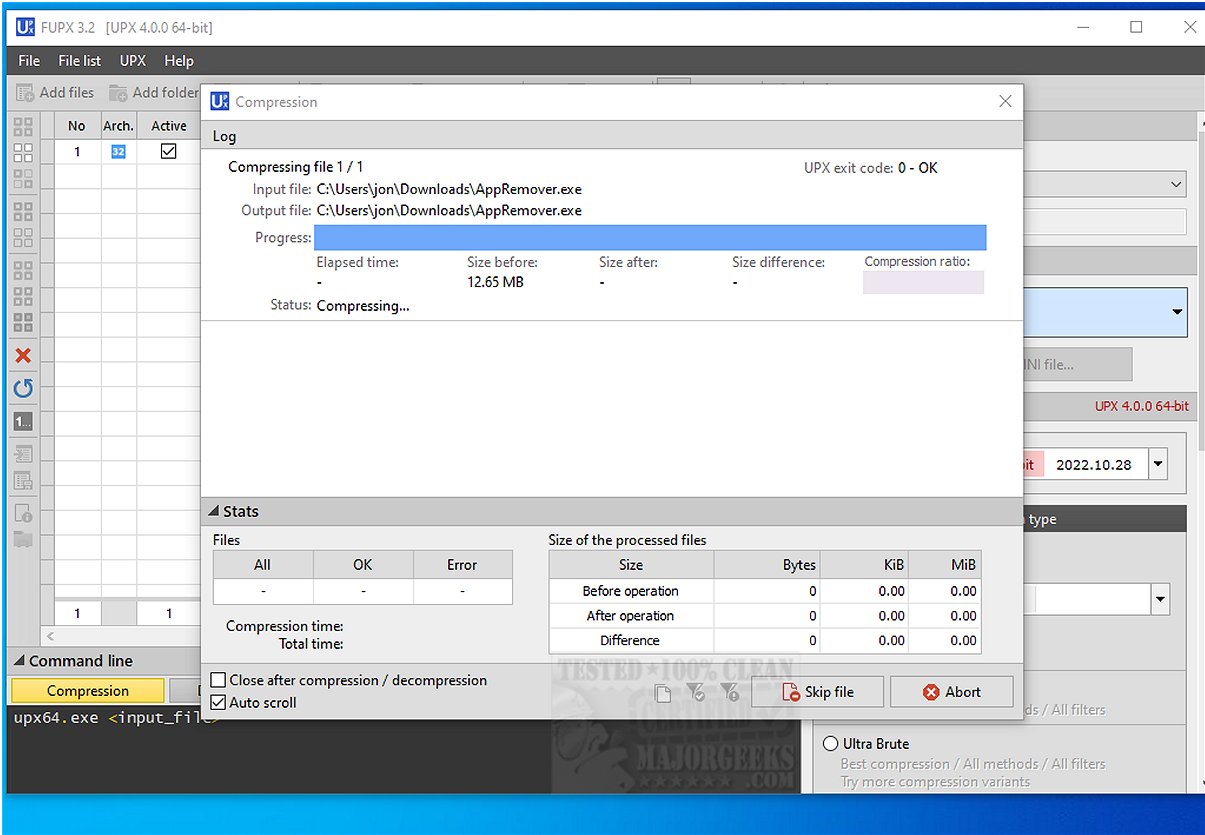Click the Compressing... status text
The height and width of the screenshot is (835, 1205).
[x=363, y=306]
